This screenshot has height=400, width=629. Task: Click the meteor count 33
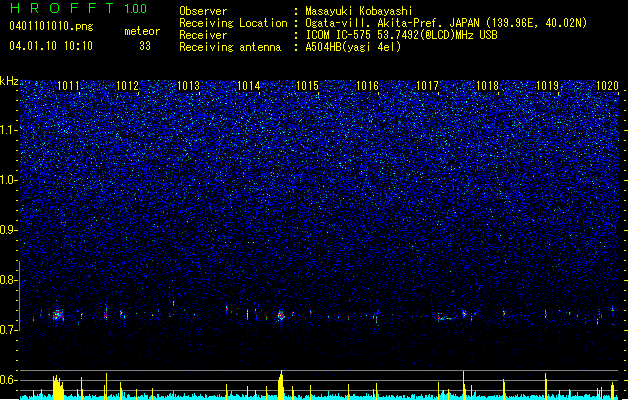point(145,46)
